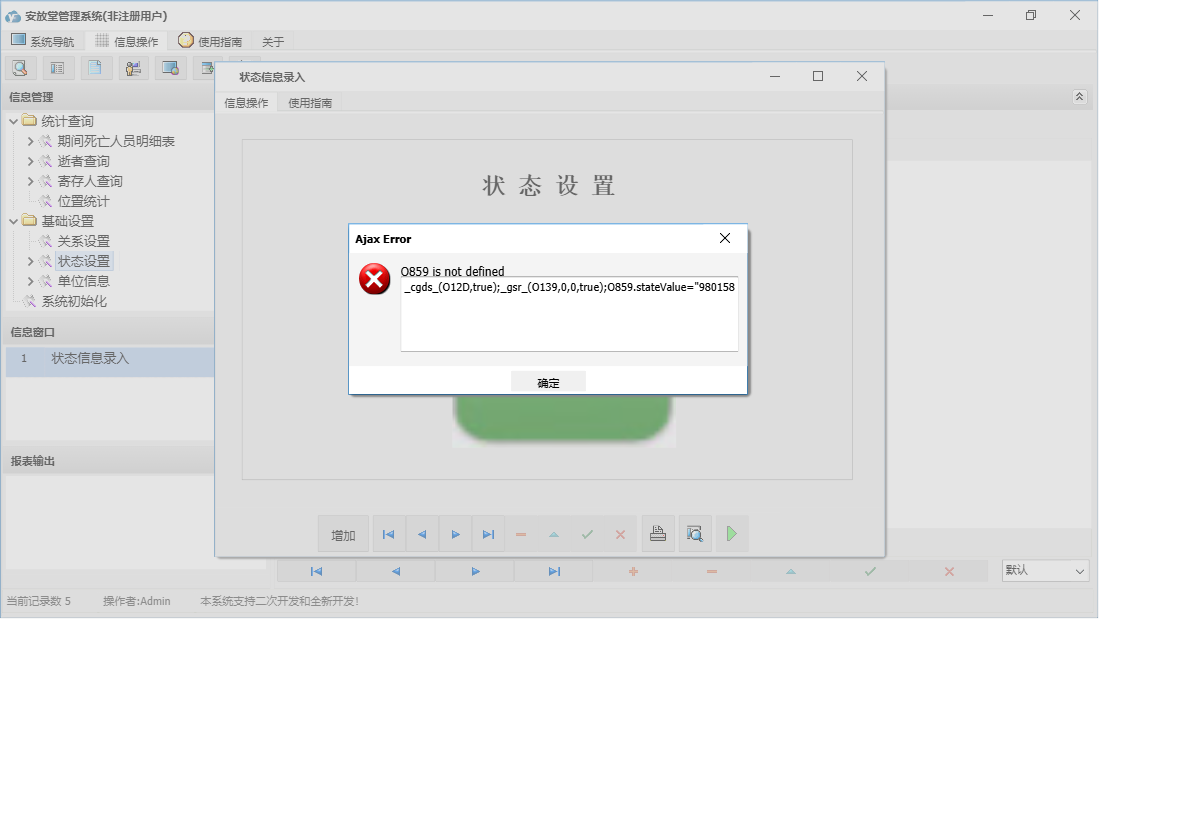Go to next record in 状态信息录入 window
Image resolution: width=1190 pixels, height=827 pixels.
click(x=455, y=534)
